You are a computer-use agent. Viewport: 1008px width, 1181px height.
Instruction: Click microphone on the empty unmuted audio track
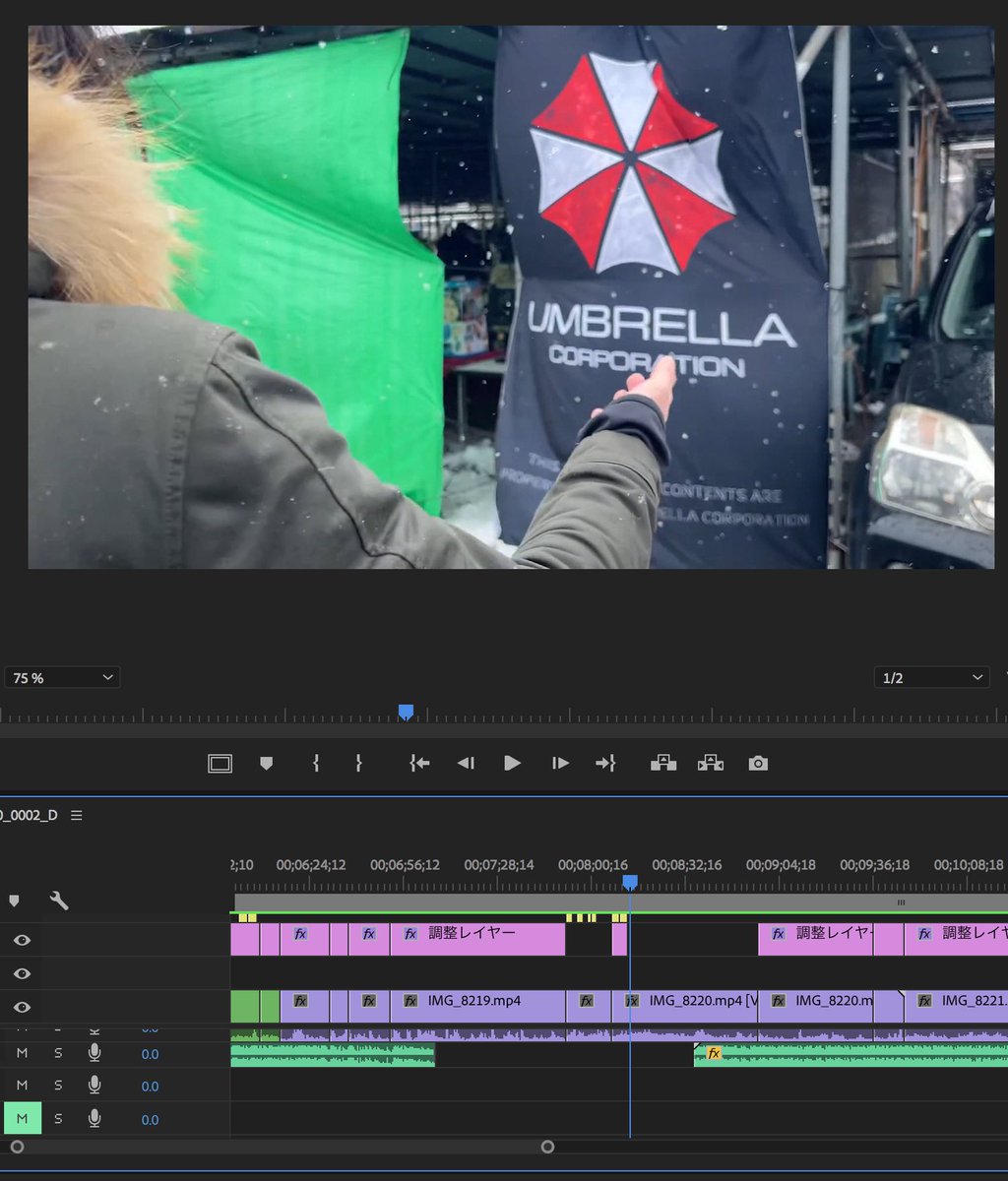click(94, 1086)
